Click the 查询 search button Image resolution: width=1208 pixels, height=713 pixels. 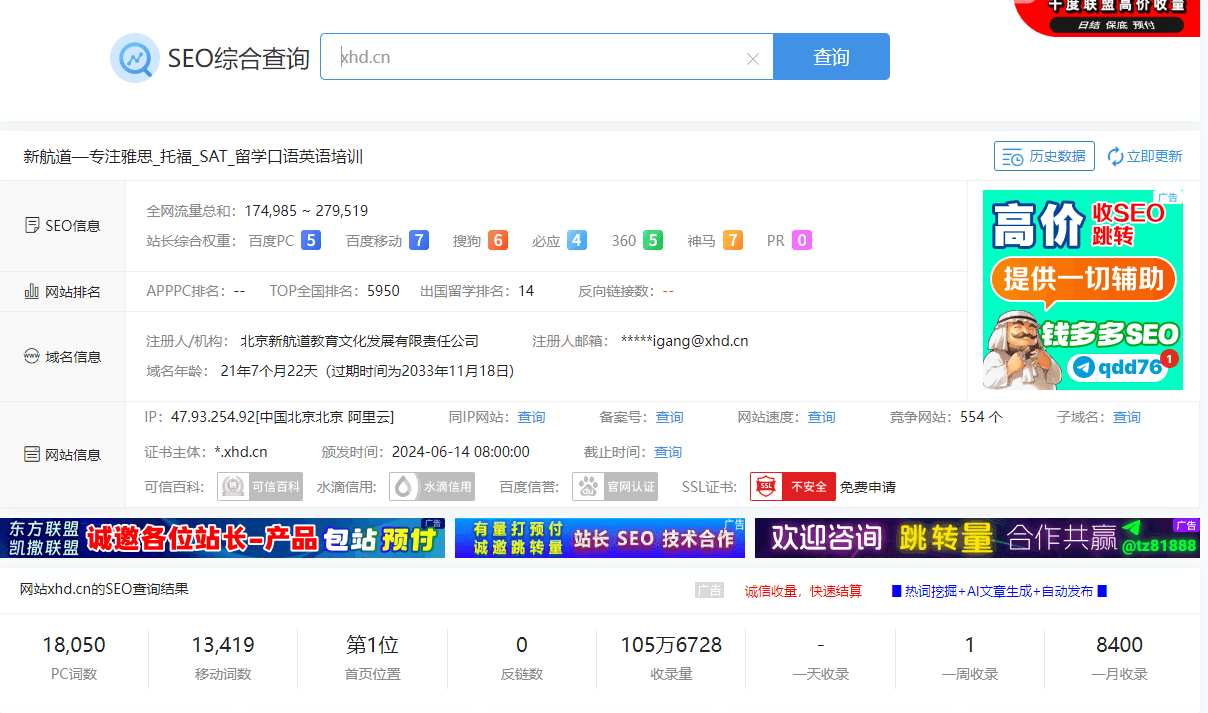pyautogui.click(x=831, y=57)
